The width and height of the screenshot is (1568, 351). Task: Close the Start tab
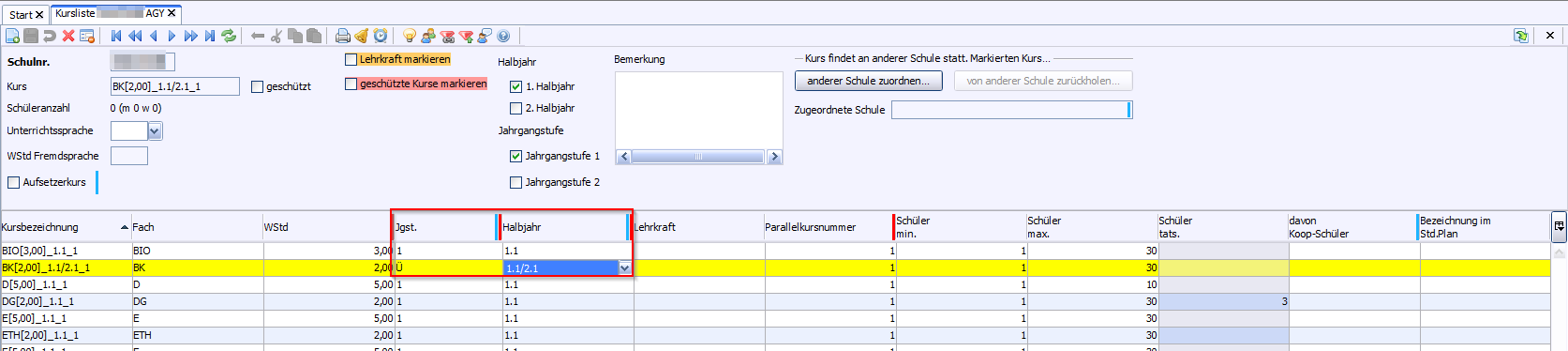39,15
